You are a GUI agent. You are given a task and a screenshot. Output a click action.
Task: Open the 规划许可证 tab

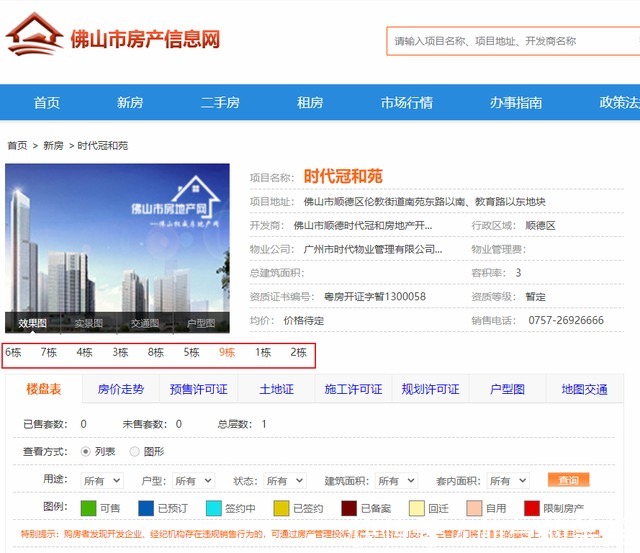[x=430, y=389]
